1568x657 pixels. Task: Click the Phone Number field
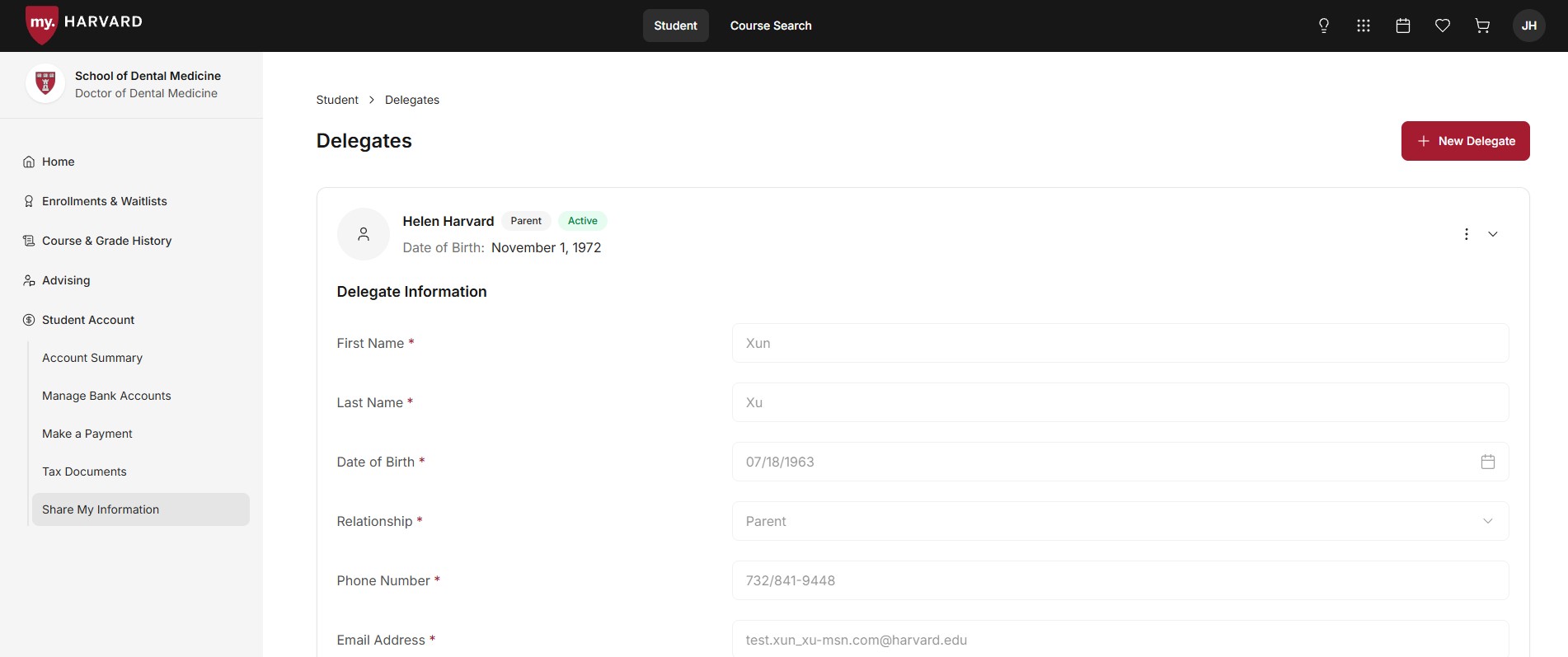click(1120, 580)
